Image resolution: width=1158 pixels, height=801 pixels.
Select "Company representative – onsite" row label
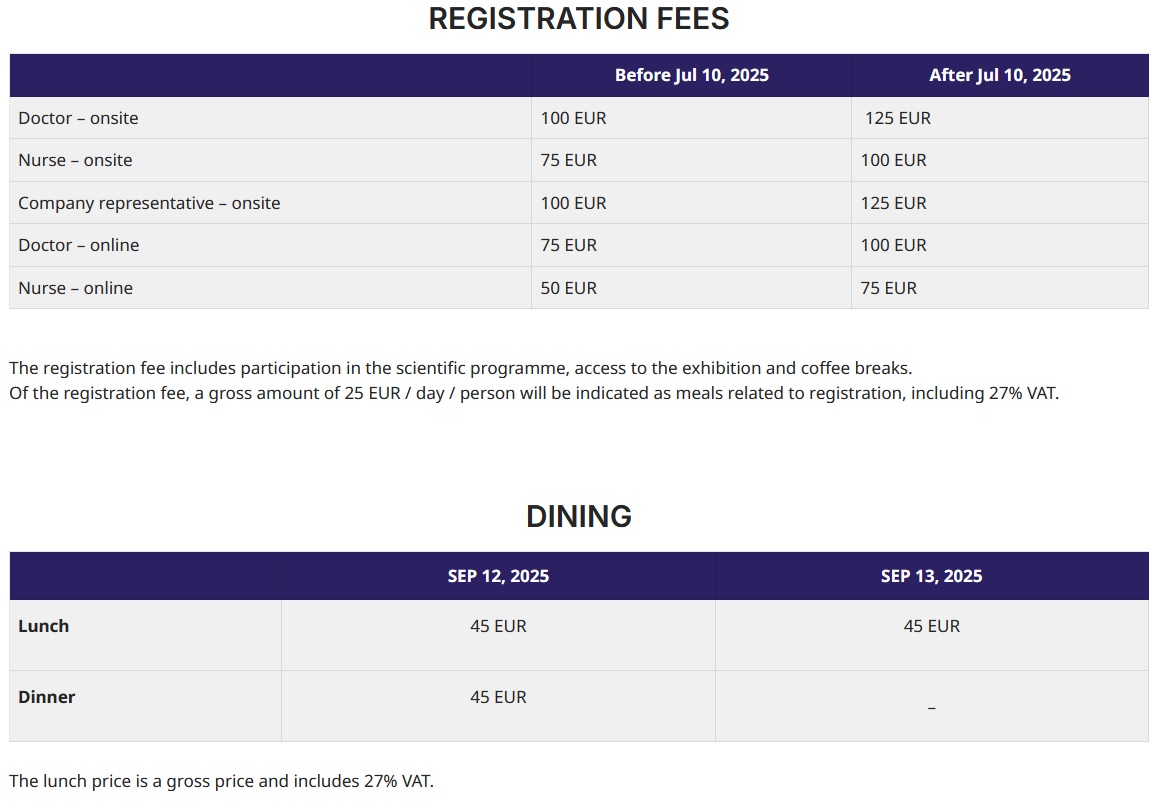click(149, 203)
